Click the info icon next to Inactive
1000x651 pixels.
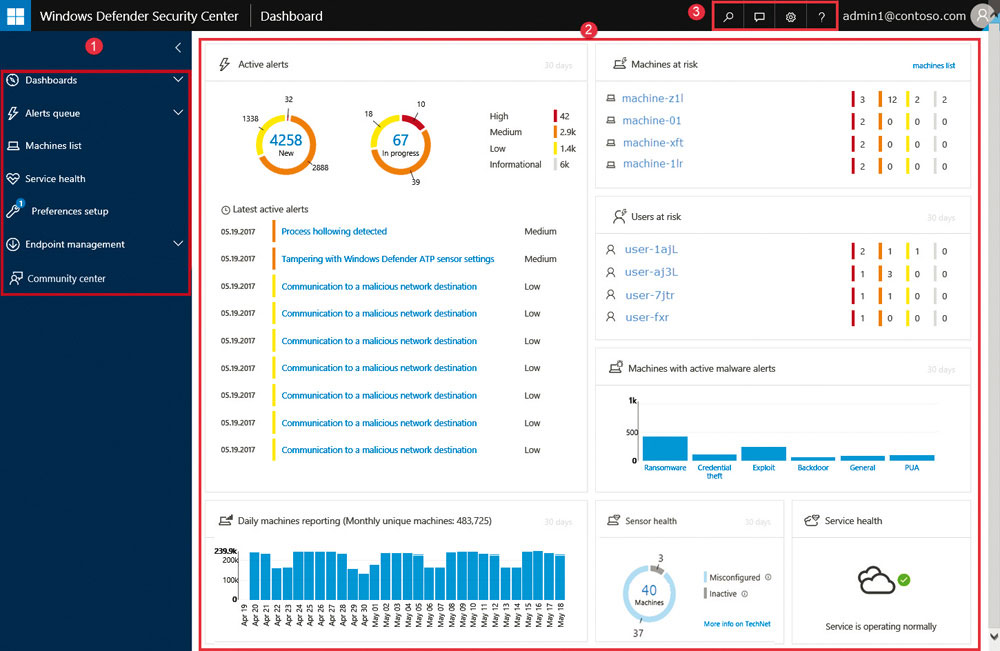click(745, 594)
